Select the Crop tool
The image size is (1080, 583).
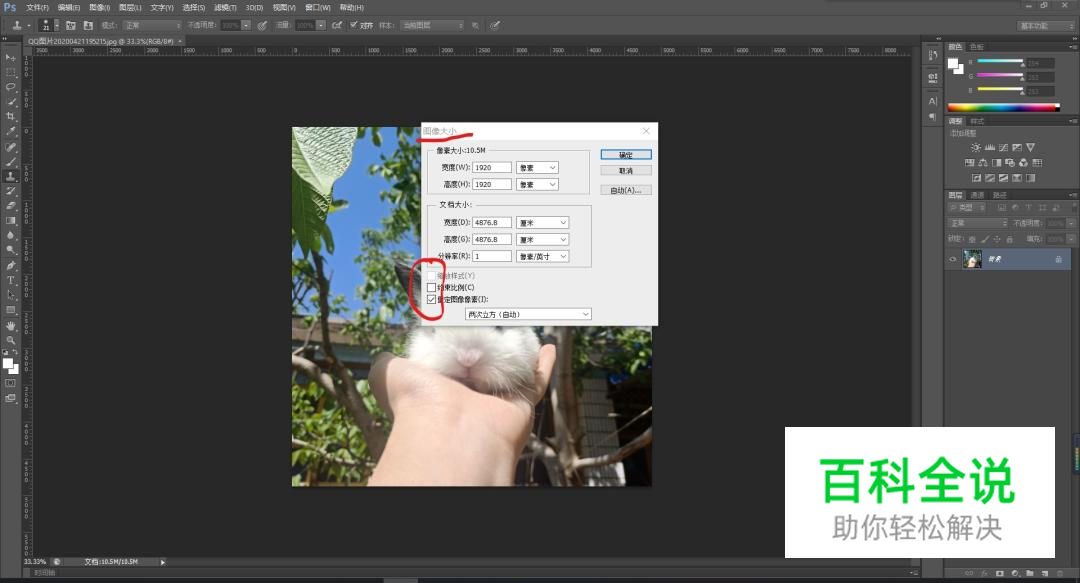click(11, 116)
